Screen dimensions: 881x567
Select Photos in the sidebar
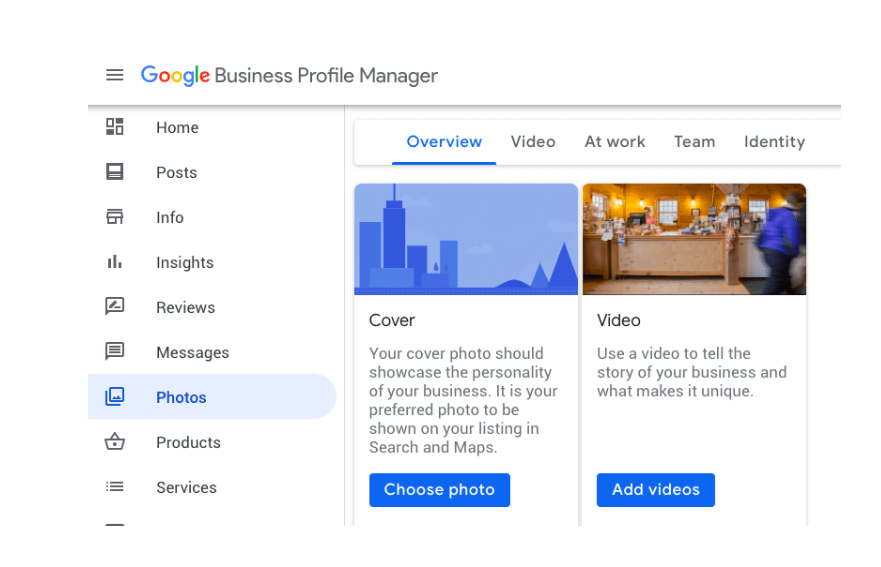tap(212, 397)
